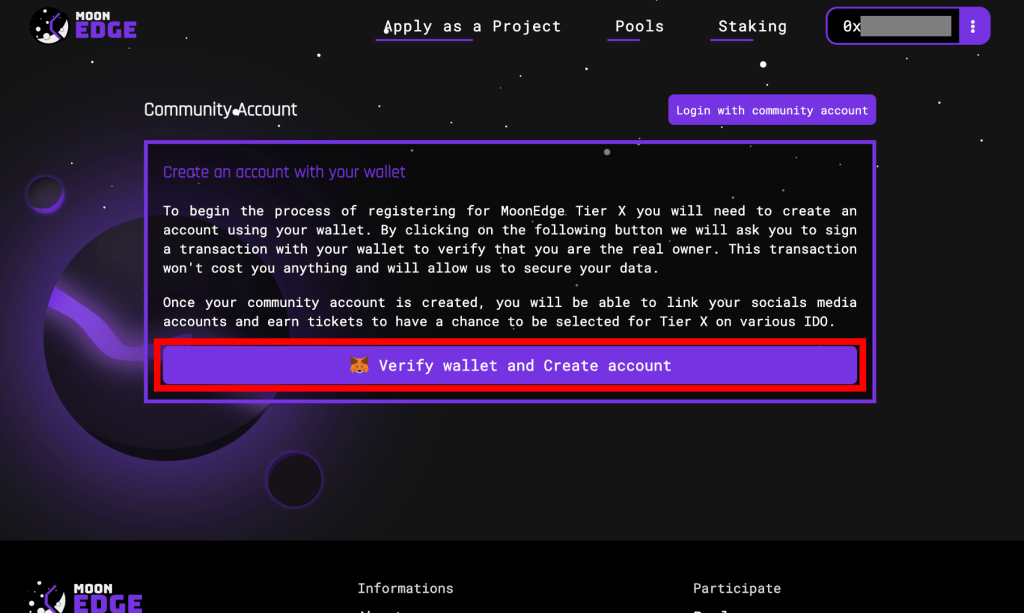Go to the Pools page
This screenshot has height=613, width=1024.
[639, 26]
